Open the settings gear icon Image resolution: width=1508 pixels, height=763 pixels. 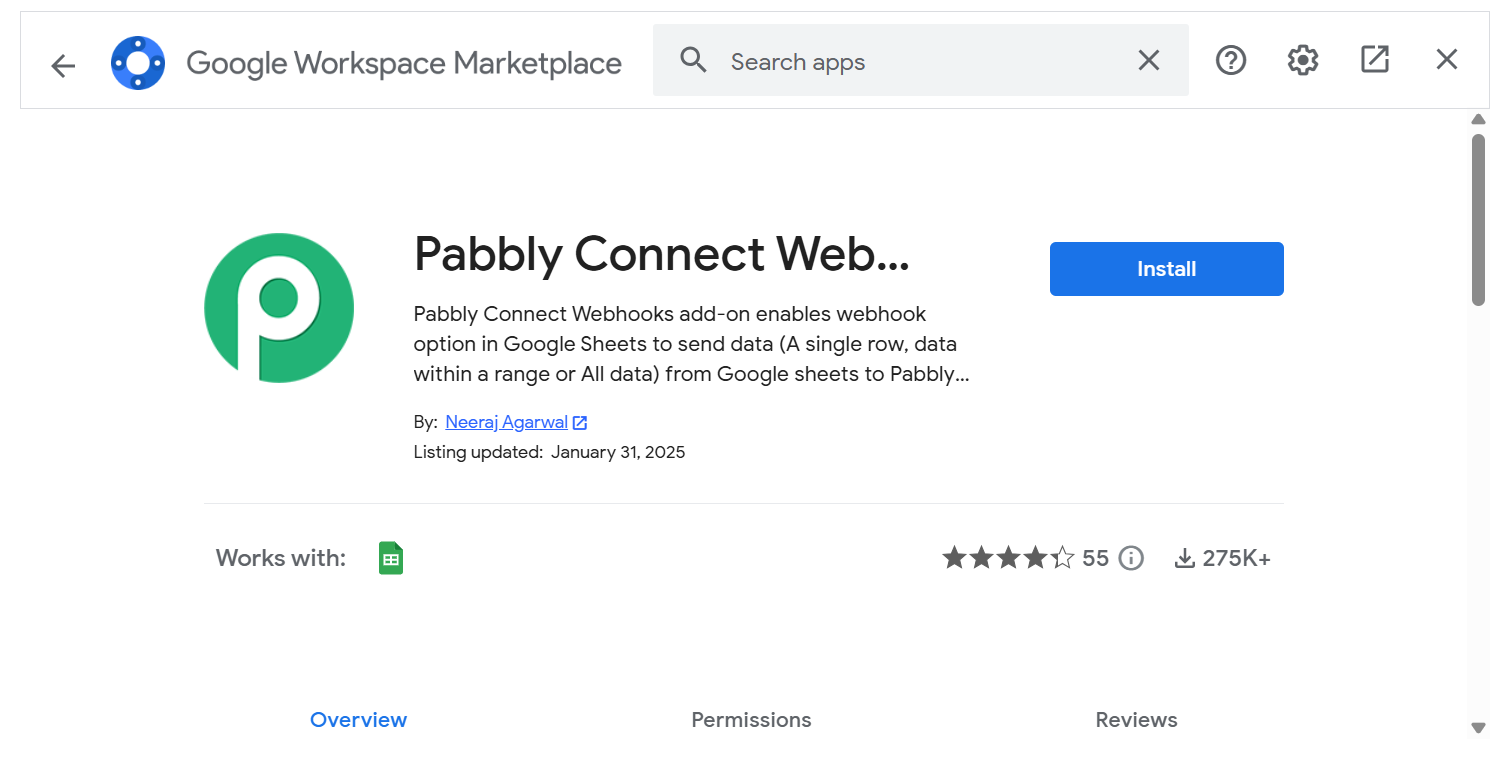(1303, 60)
